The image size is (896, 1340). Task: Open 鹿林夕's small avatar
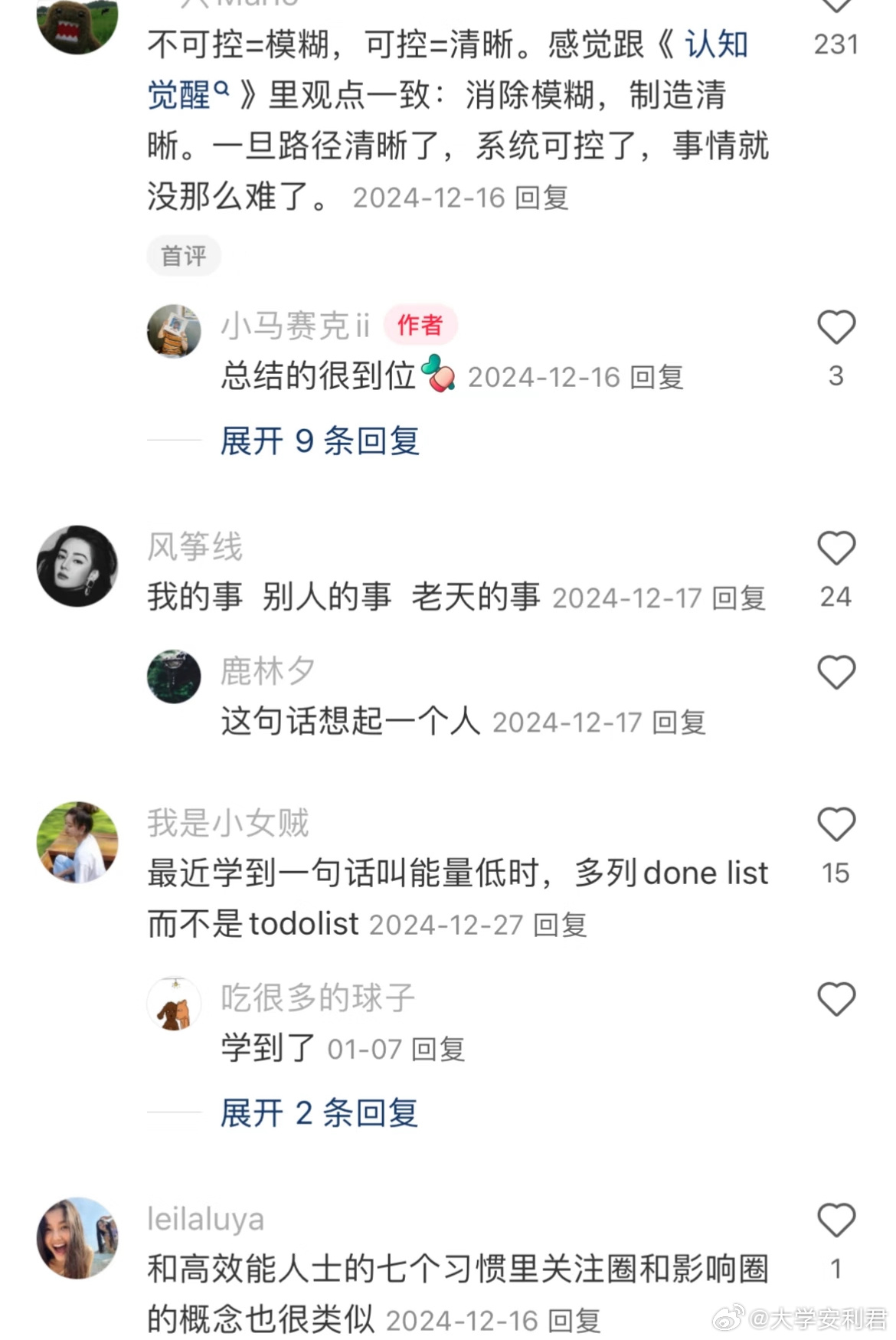tap(174, 677)
